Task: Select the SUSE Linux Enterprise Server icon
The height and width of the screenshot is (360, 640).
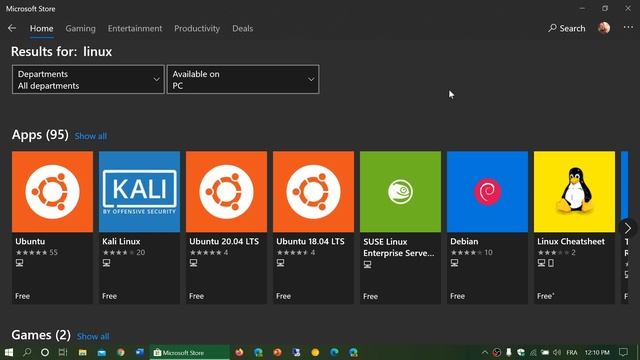Action: (x=400, y=191)
